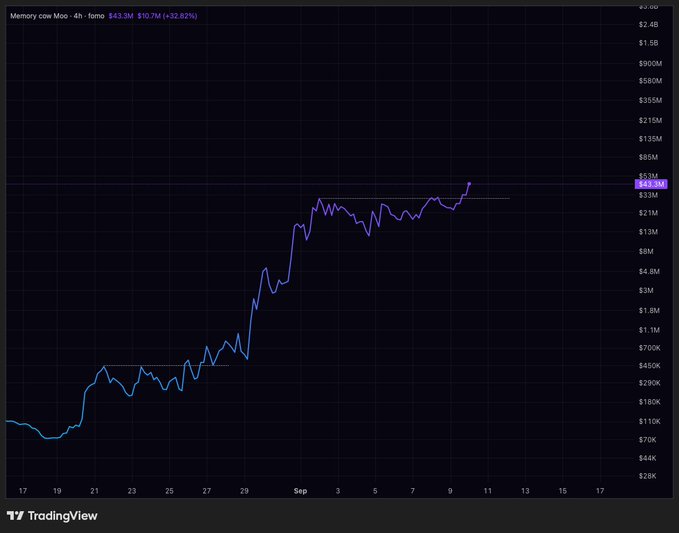Click the 21 date label on the time axis
The width and height of the screenshot is (679, 533).
pyautogui.click(x=94, y=491)
